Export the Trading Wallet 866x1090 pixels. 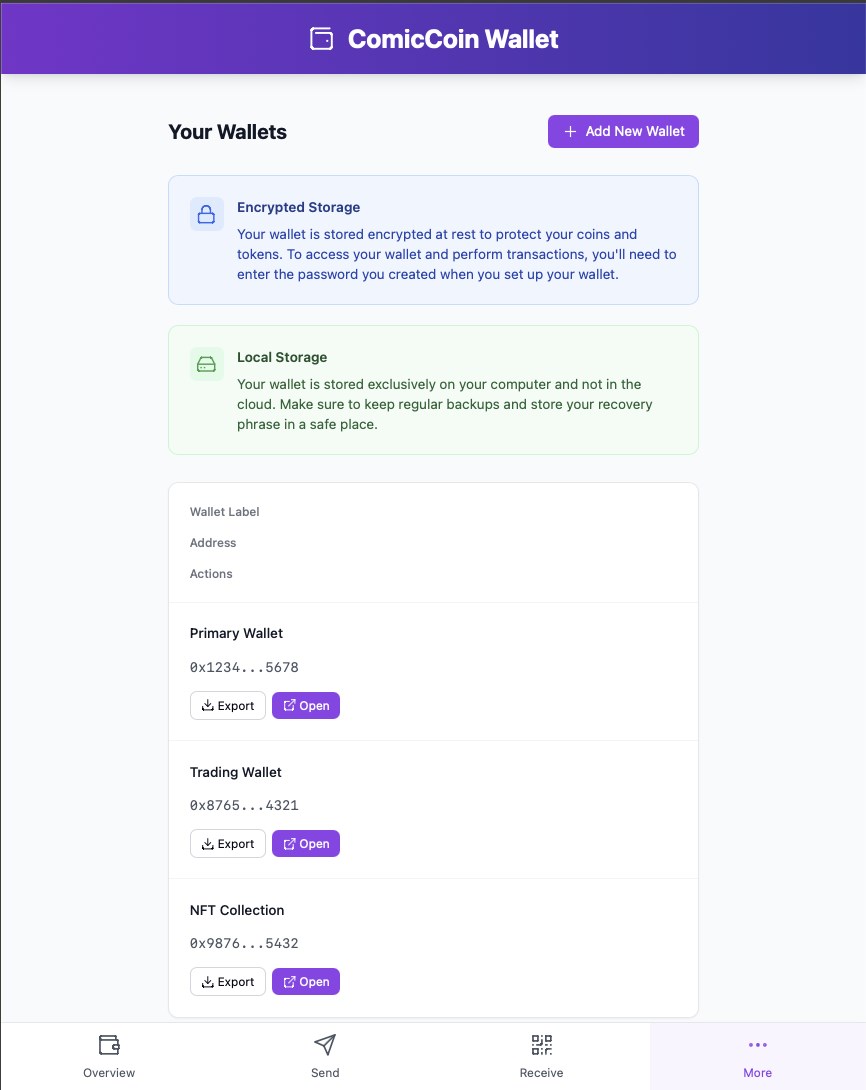[228, 844]
